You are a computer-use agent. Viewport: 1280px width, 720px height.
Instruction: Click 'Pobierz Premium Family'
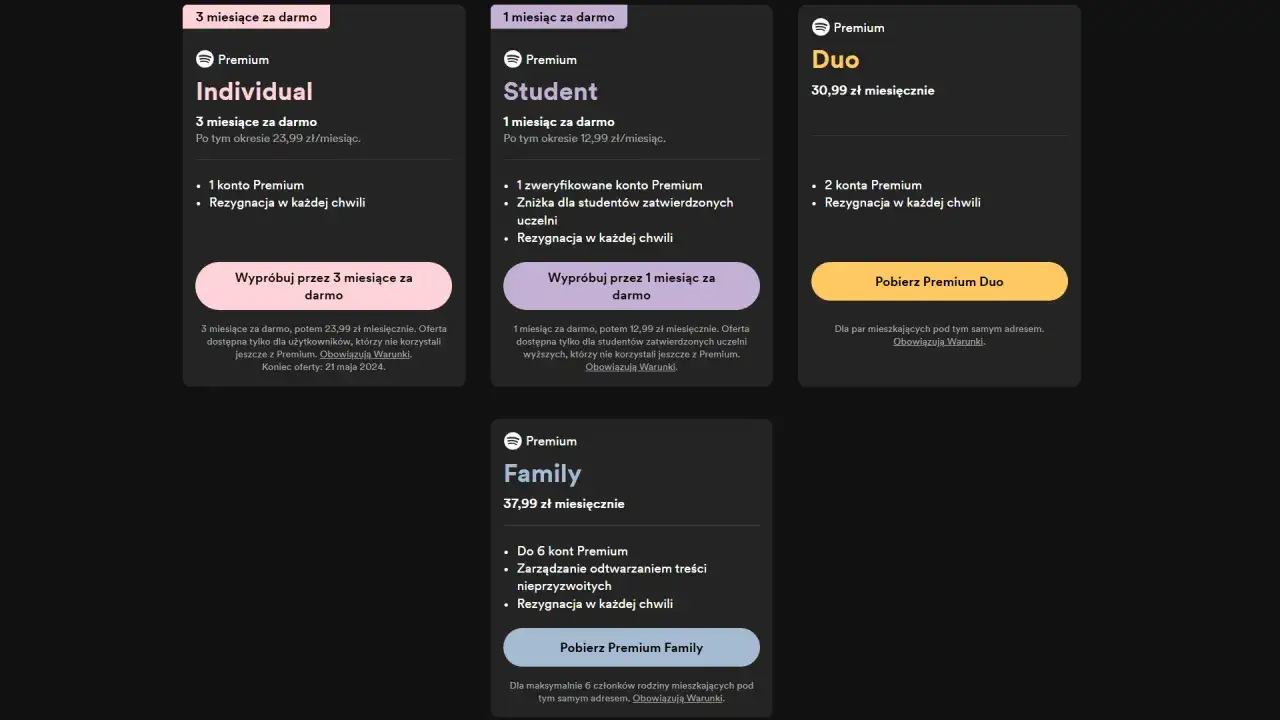631,647
